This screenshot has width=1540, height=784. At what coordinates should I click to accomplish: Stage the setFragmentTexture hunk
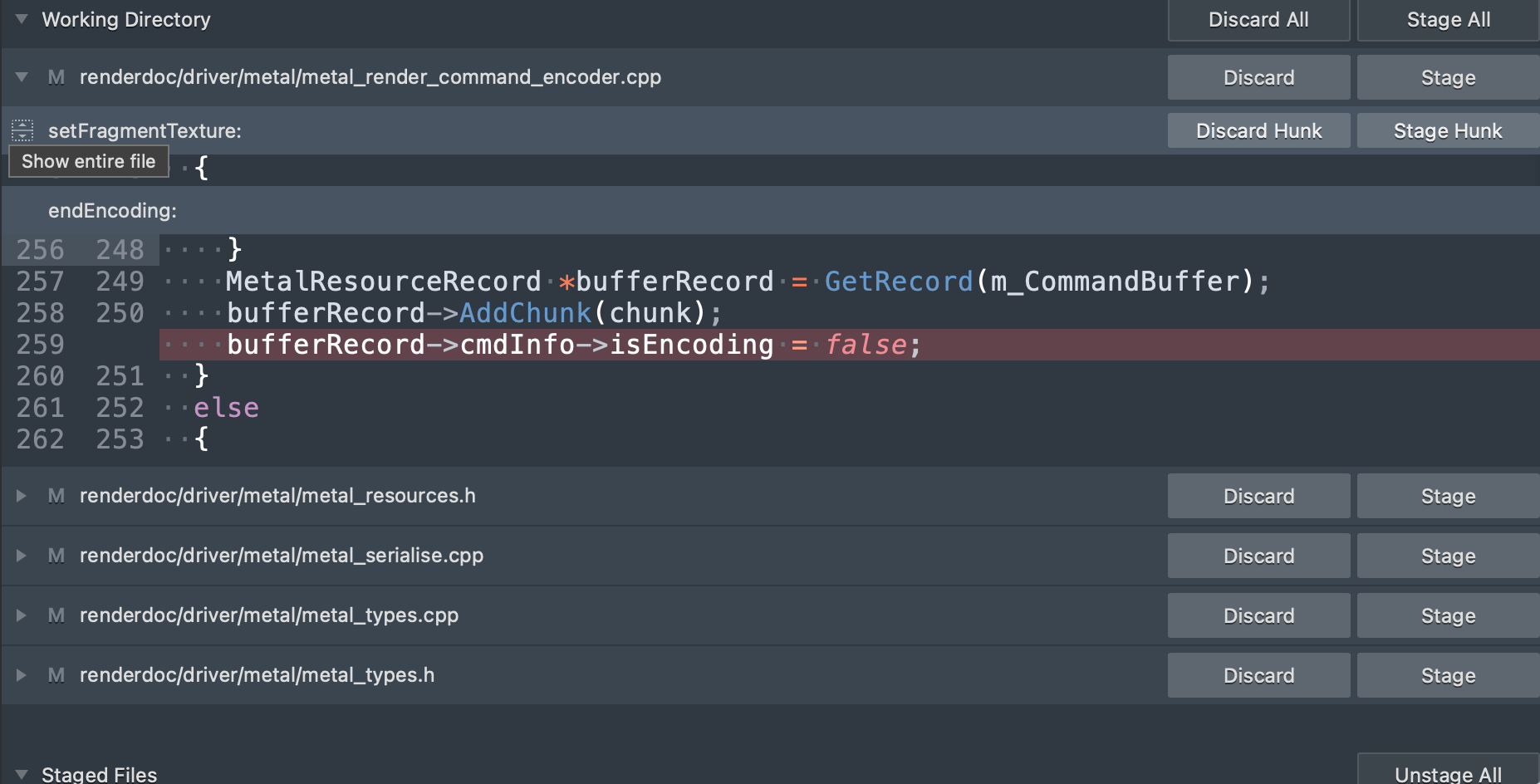tap(1448, 130)
